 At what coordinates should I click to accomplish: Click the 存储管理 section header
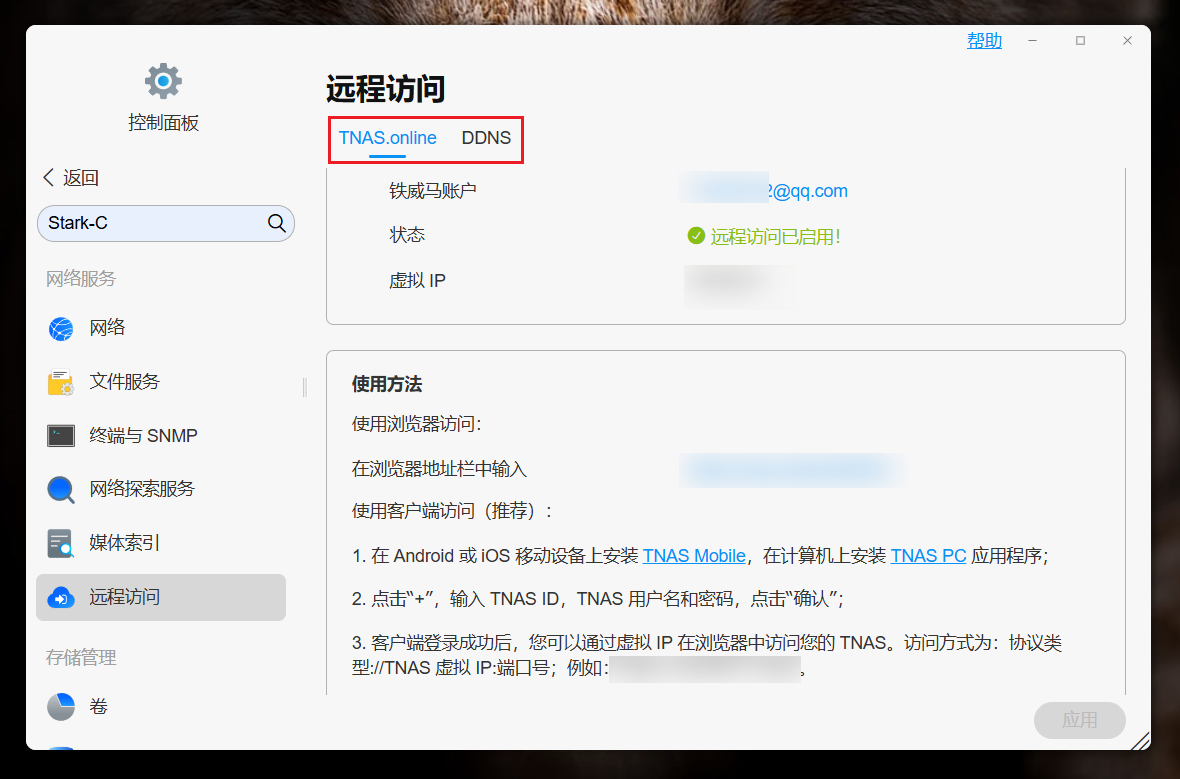point(81,658)
